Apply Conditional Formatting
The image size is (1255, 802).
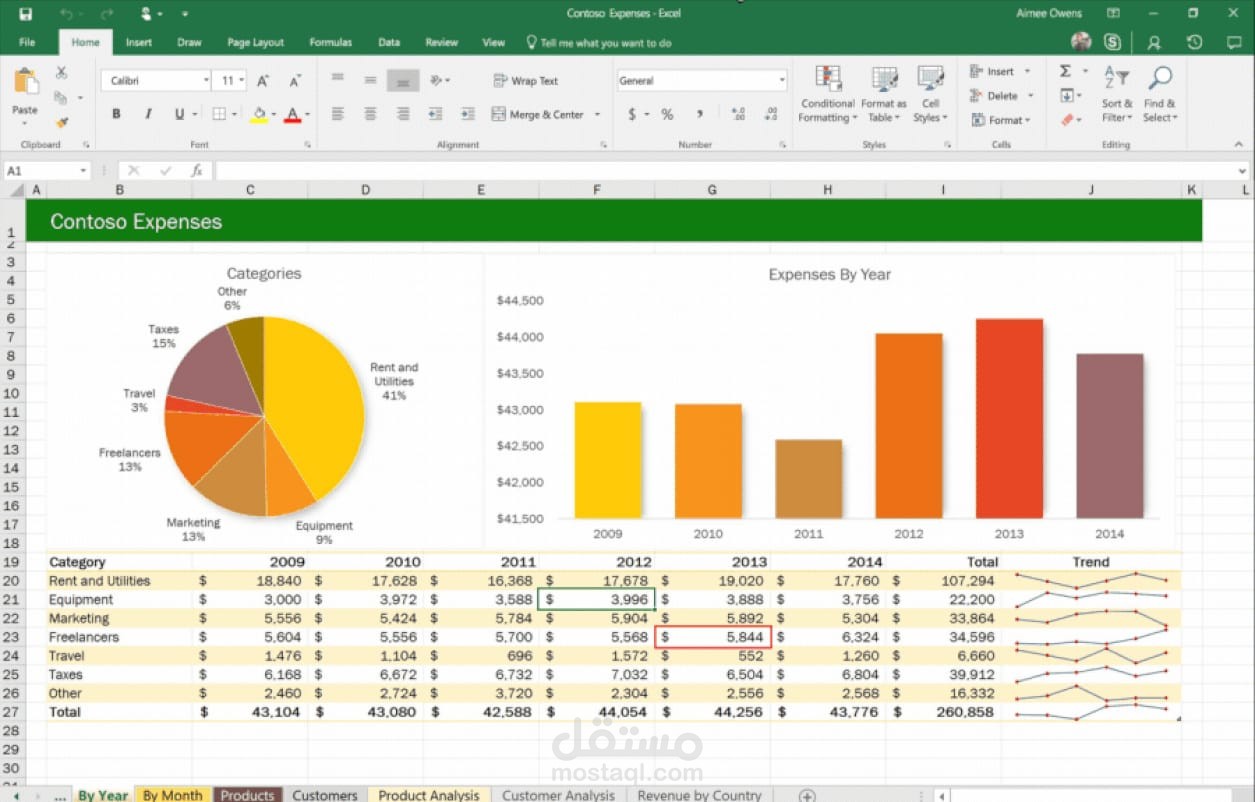827,94
